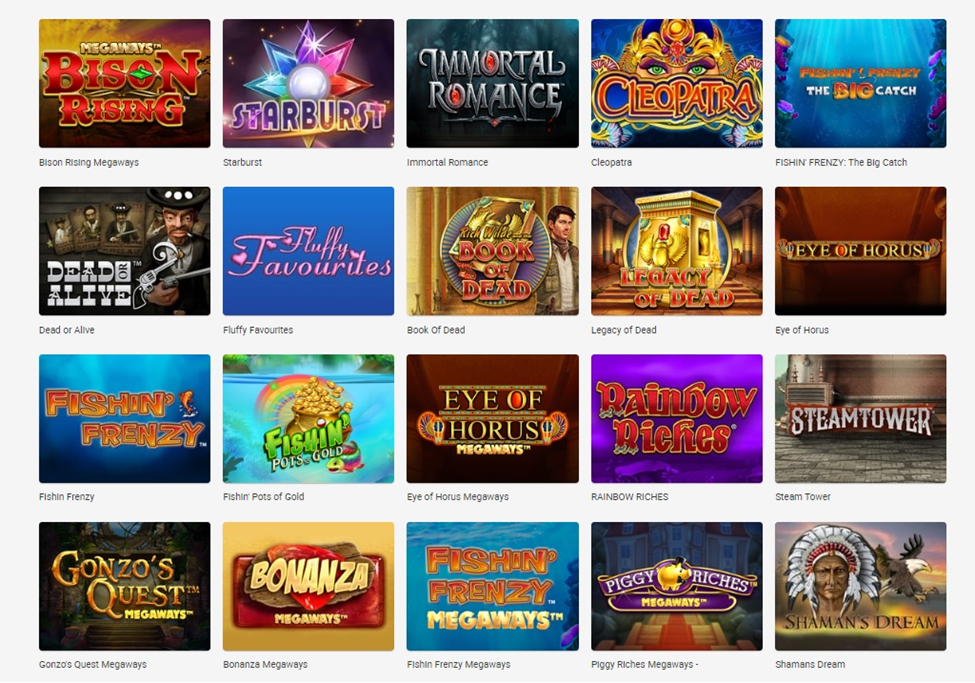Click the Piggy Riches Megaways thumbnail
Image resolution: width=975 pixels, height=683 pixels.
pos(677,587)
